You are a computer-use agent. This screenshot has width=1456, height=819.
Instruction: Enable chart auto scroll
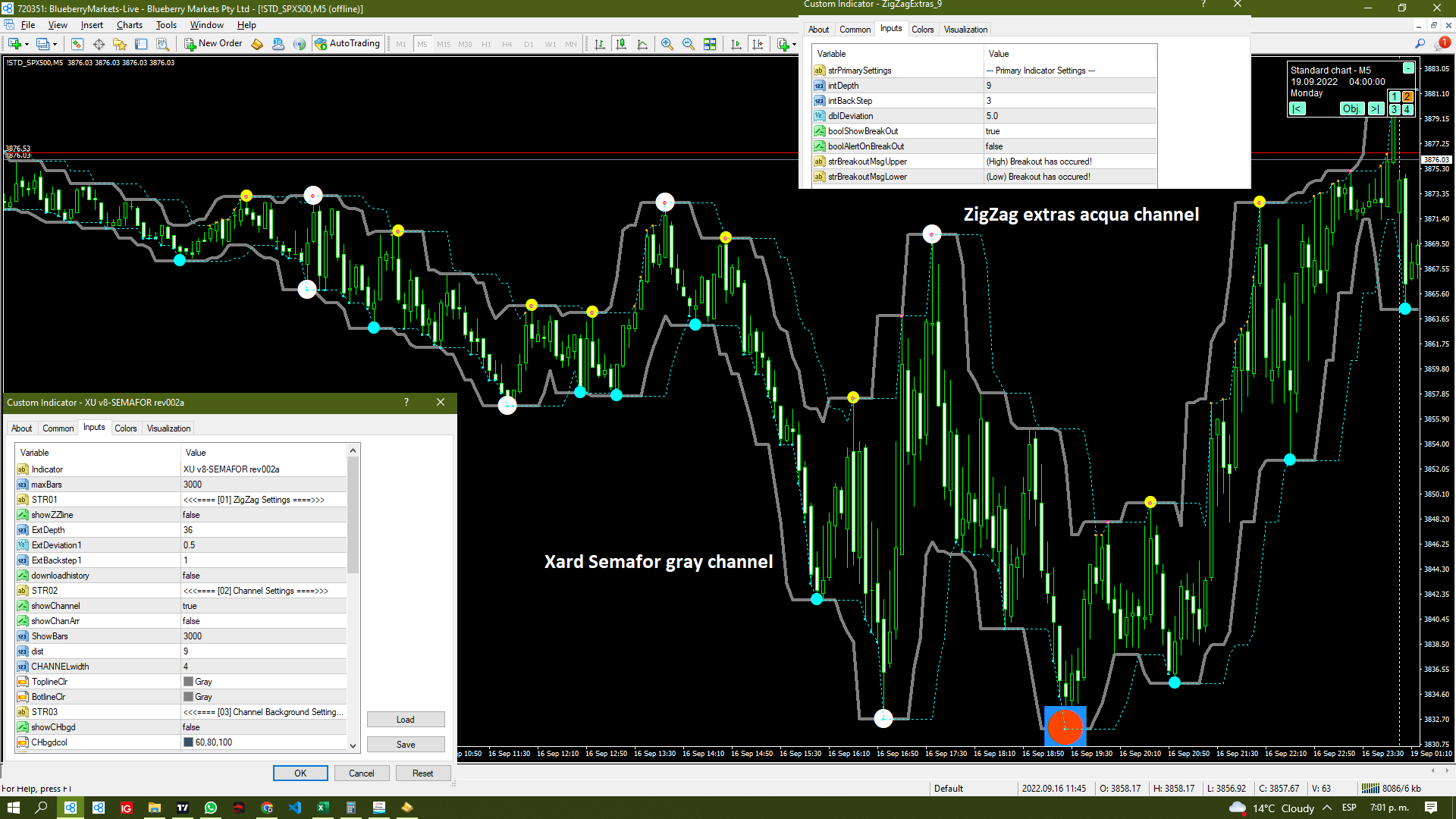(x=736, y=44)
